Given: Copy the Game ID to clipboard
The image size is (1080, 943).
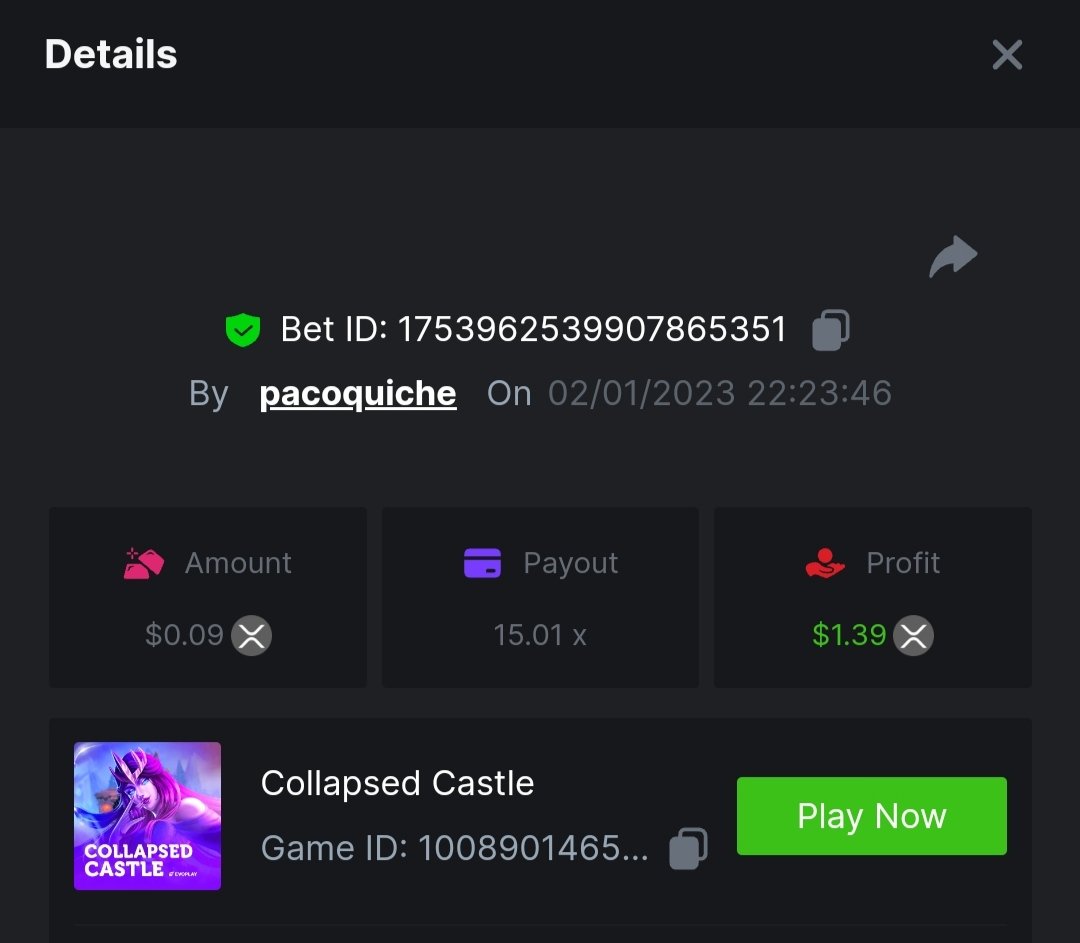Looking at the screenshot, I should point(688,848).
